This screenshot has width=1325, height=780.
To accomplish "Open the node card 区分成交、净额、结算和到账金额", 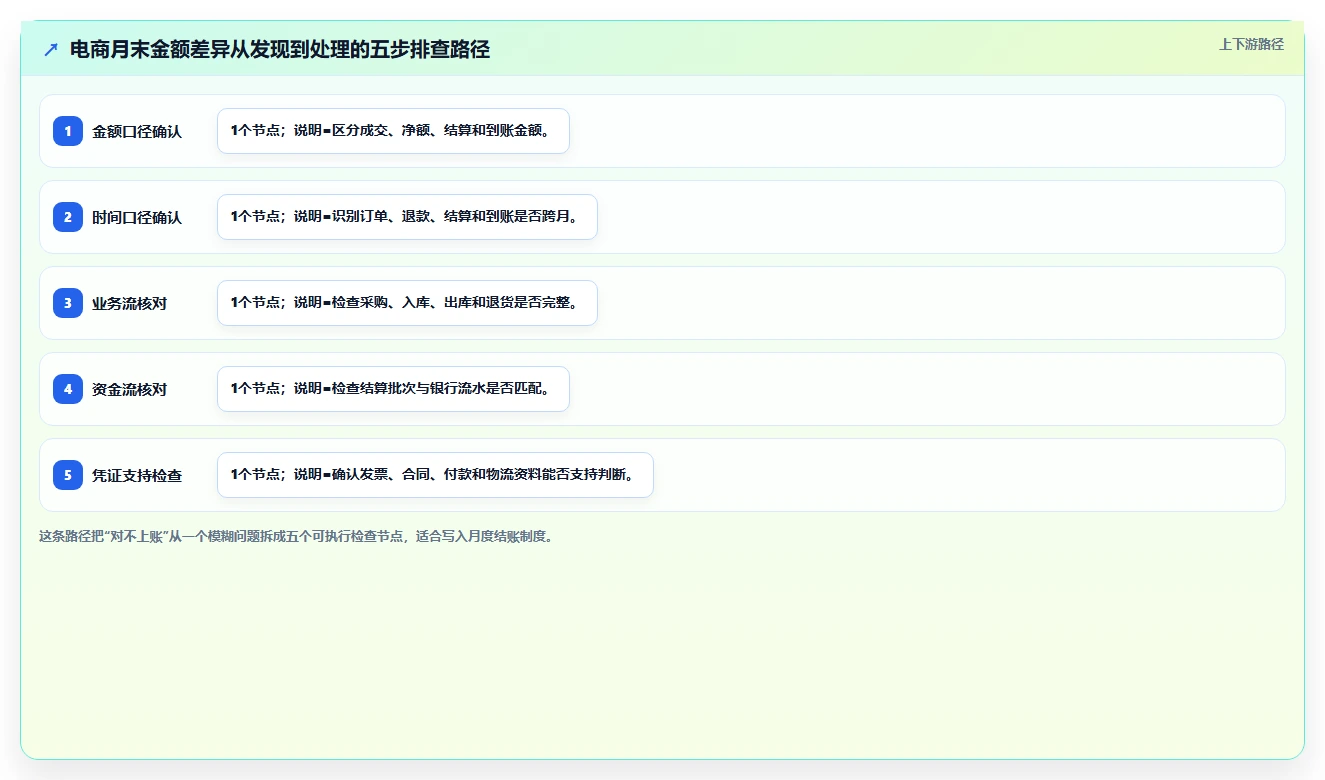I will tap(393, 131).
